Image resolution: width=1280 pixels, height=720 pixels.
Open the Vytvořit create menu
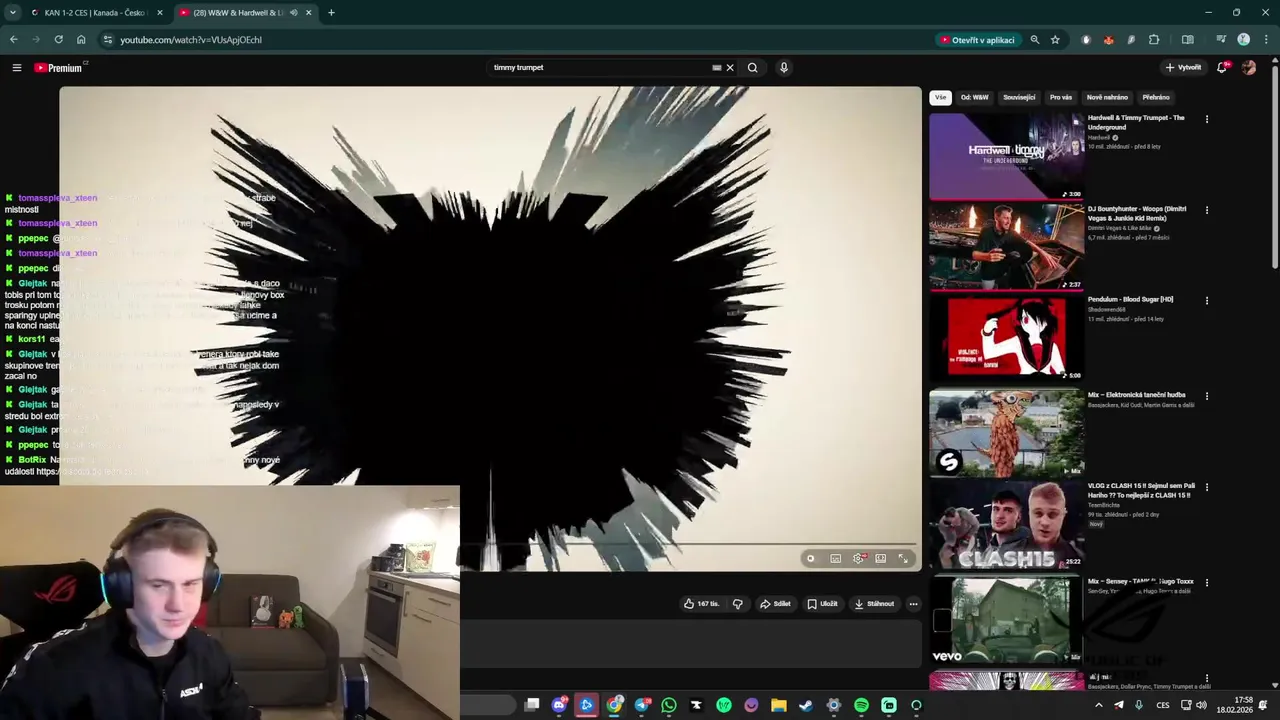point(1184,68)
